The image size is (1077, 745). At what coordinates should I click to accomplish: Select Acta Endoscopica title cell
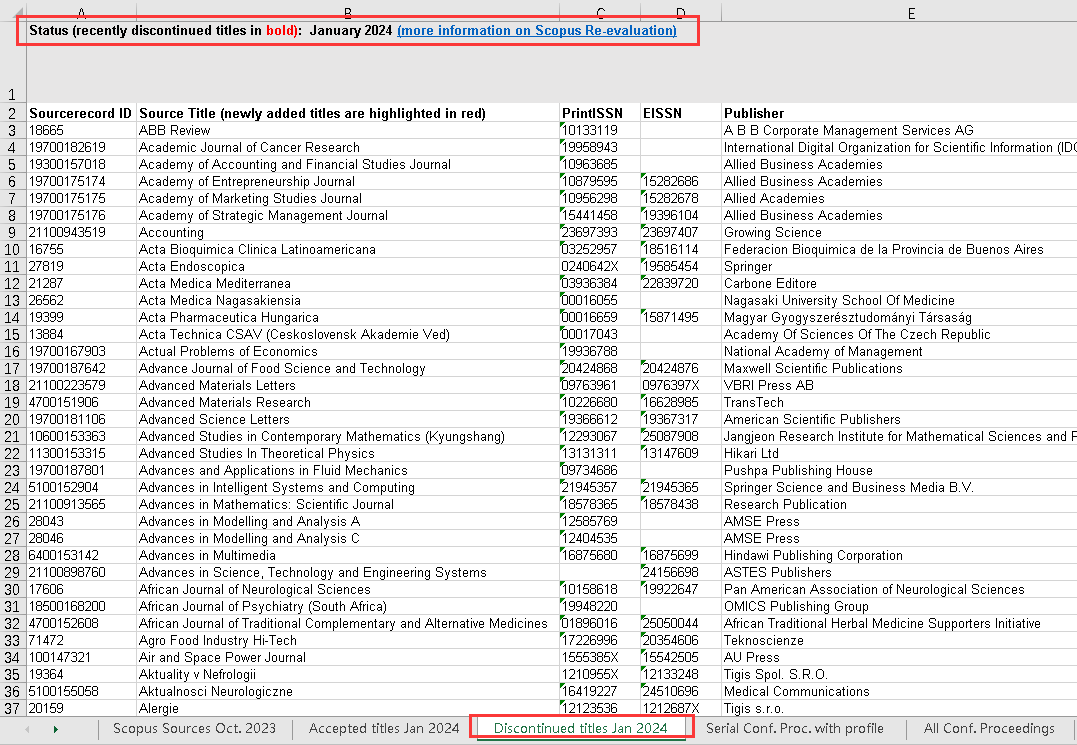[x=348, y=266]
